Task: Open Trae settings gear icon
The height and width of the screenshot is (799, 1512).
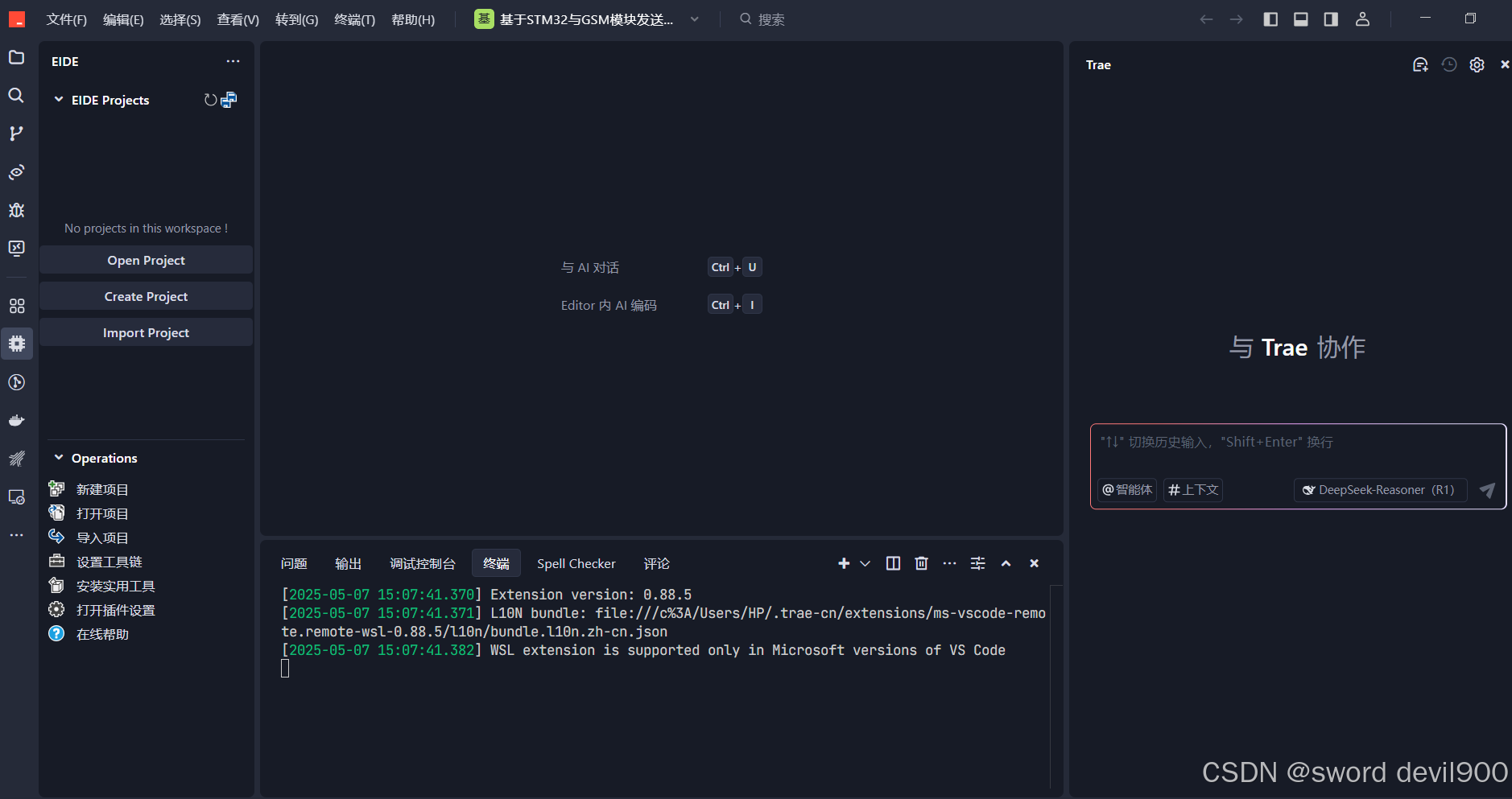Action: 1477,64
